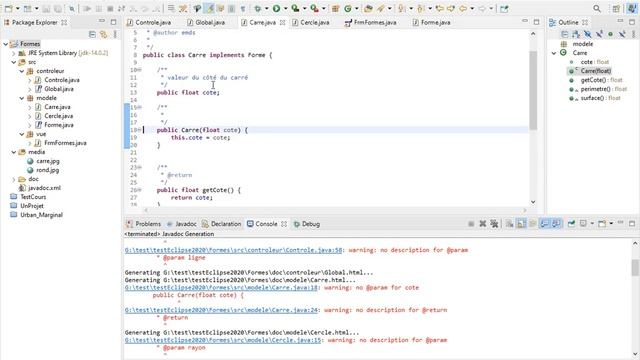The height and width of the screenshot is (360, 640).
Task: Click the Open Perspective icon
Action: pyautogui.click(x=616, y=9)
